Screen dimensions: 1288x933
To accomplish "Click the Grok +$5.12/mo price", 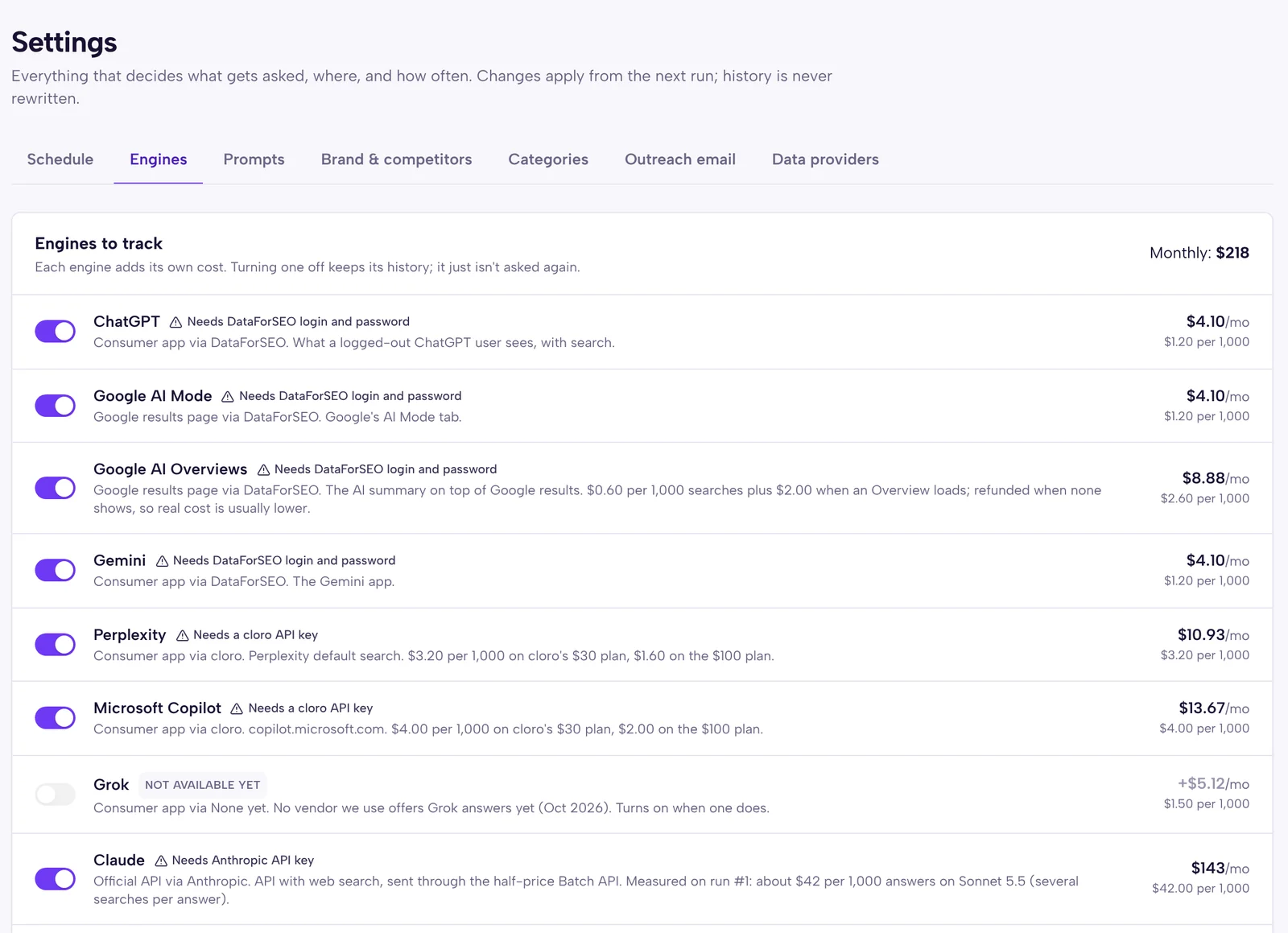I will tap(1213, 783).
